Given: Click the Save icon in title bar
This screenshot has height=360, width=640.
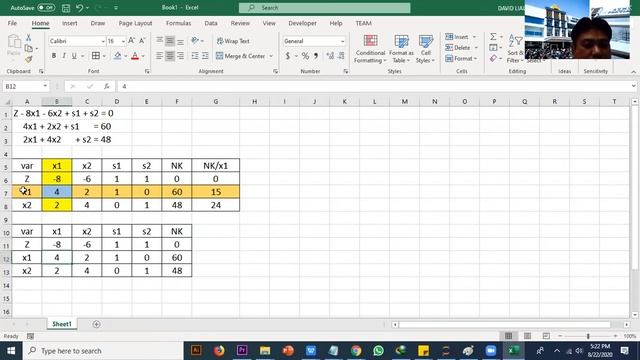Looking at the screenshot, I should pyautogui.click(x=66, y=8).
